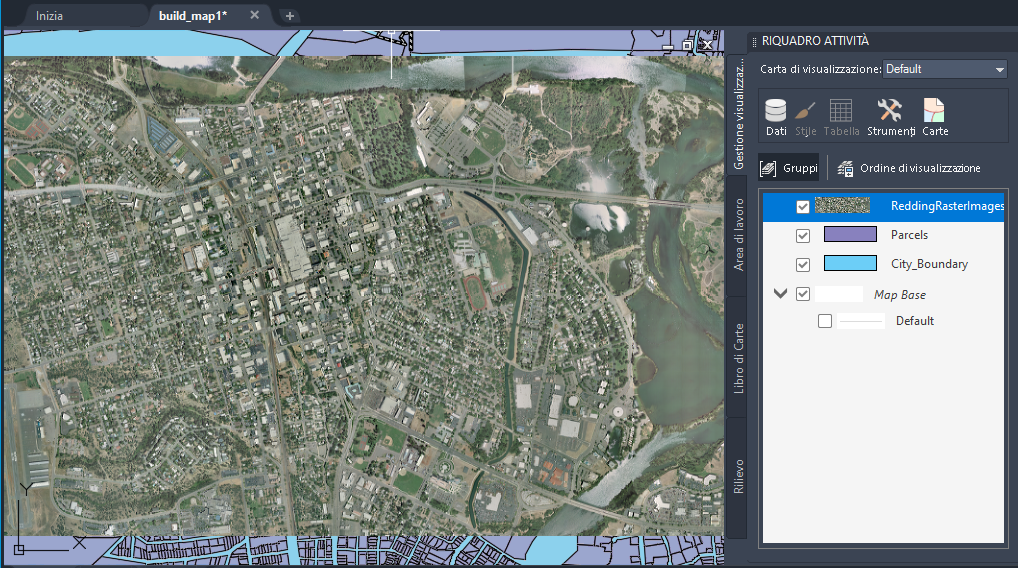Select the Parcels layer name
Image resolution: width=1018 pixels, height=568 pixels.
[909, 235]
